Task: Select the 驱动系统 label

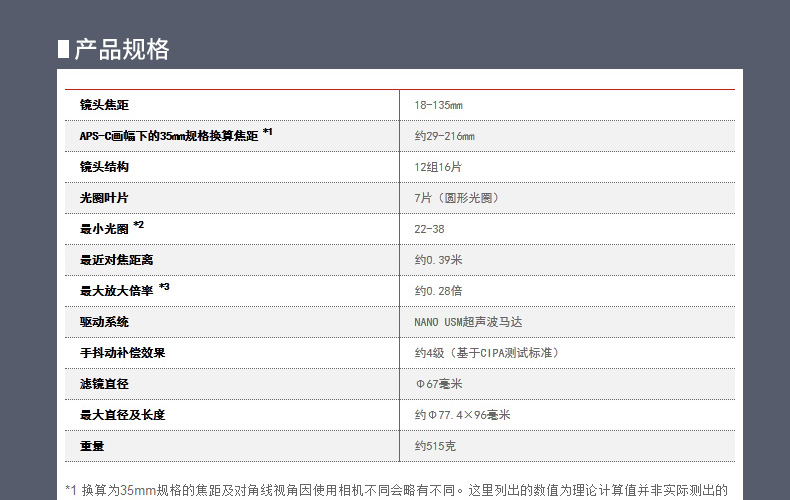Action: pyautogui.click(x=104, y=322)
